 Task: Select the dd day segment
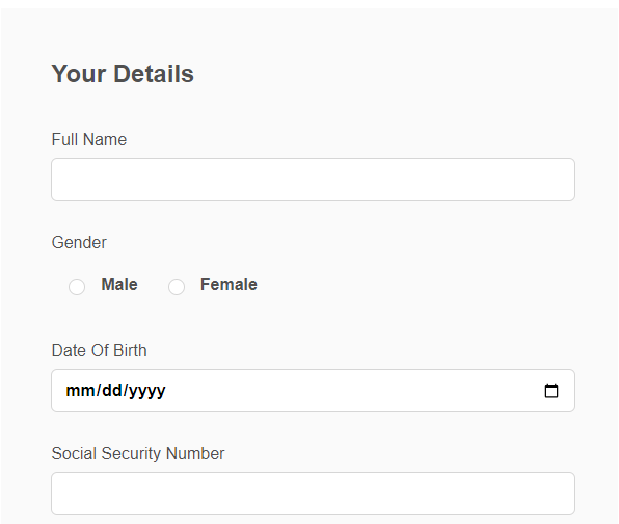tap(112, 391)
